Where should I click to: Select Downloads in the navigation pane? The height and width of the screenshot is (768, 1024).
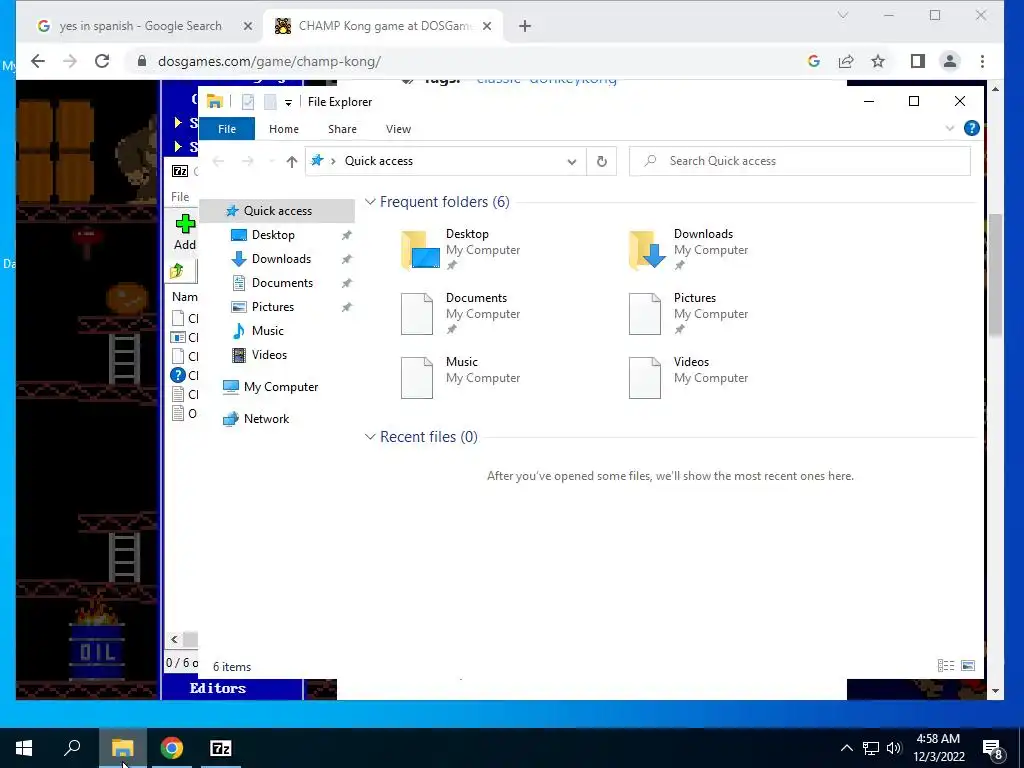pos(281,259)
